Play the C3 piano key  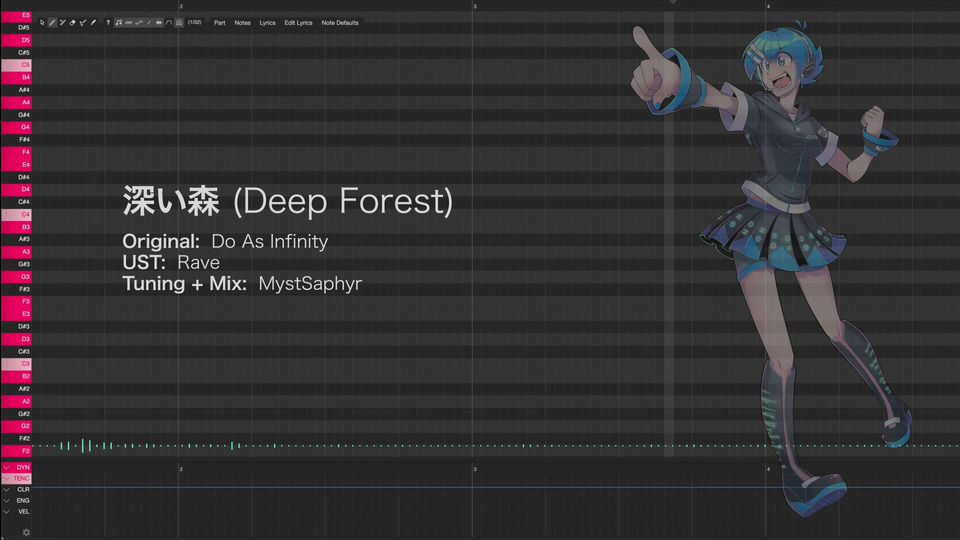pos(16,364)
